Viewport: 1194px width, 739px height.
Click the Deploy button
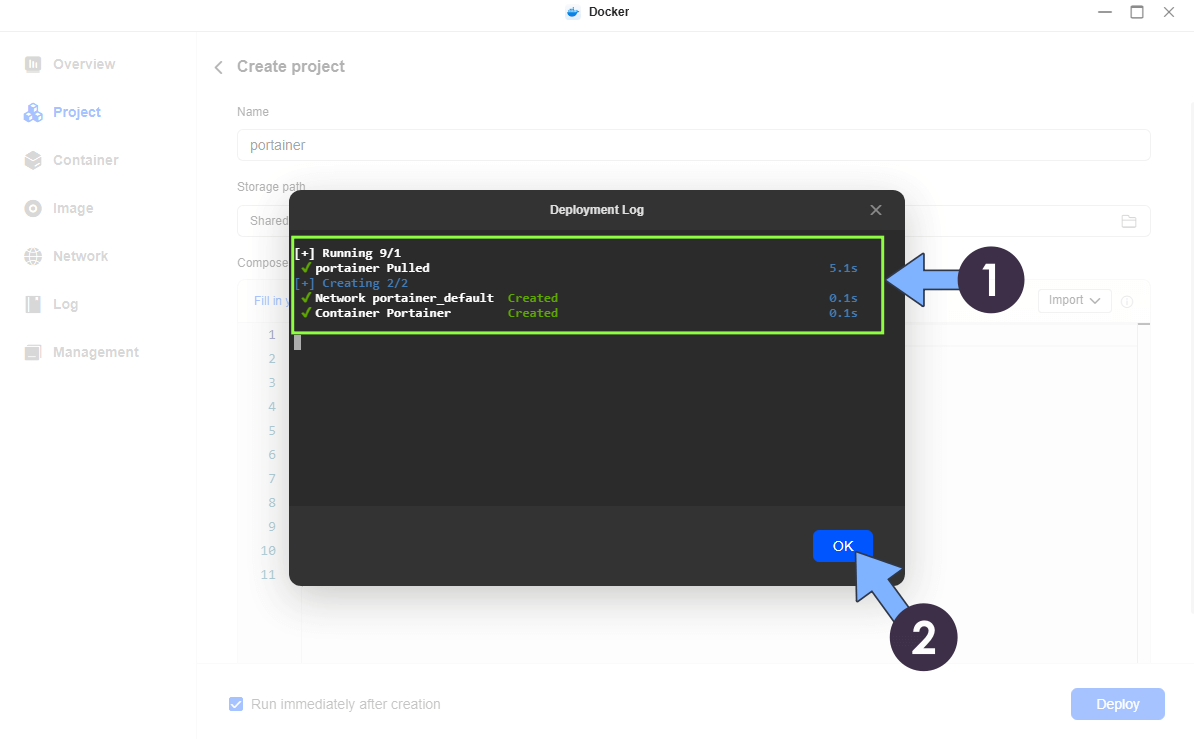click(1117, 704)
